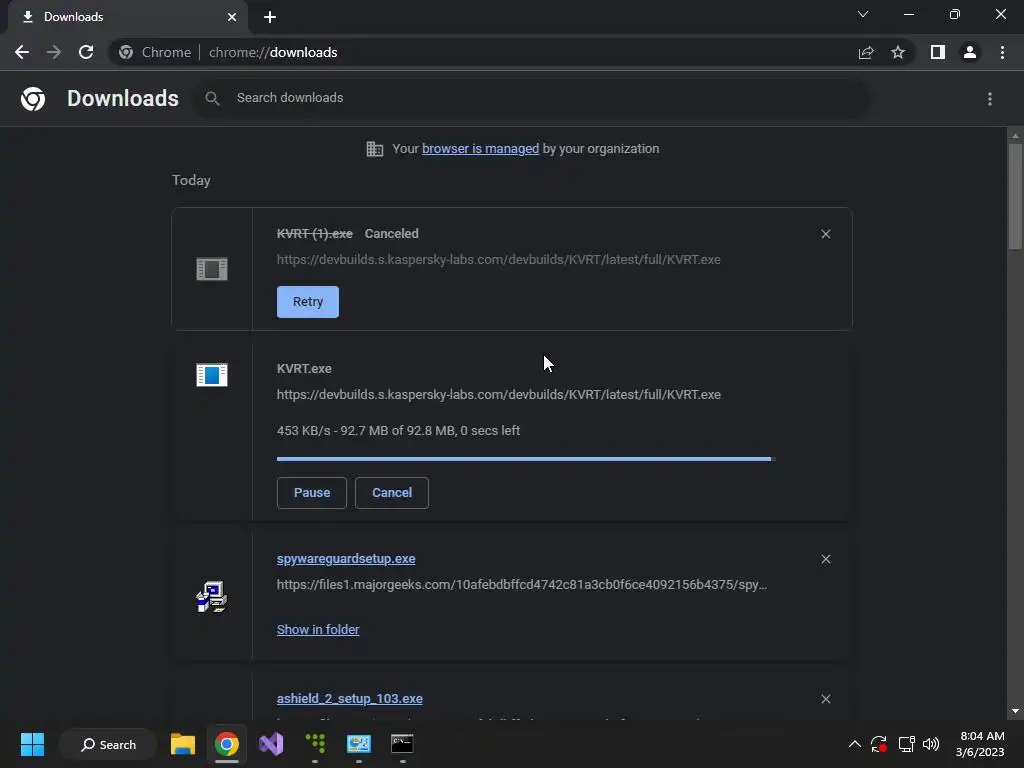Reload the downloads page

86,52
